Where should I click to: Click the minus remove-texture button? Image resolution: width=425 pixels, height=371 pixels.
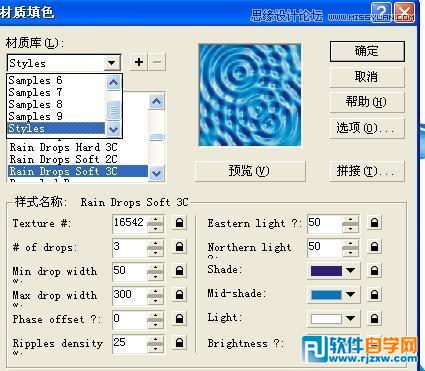[157, 62]
